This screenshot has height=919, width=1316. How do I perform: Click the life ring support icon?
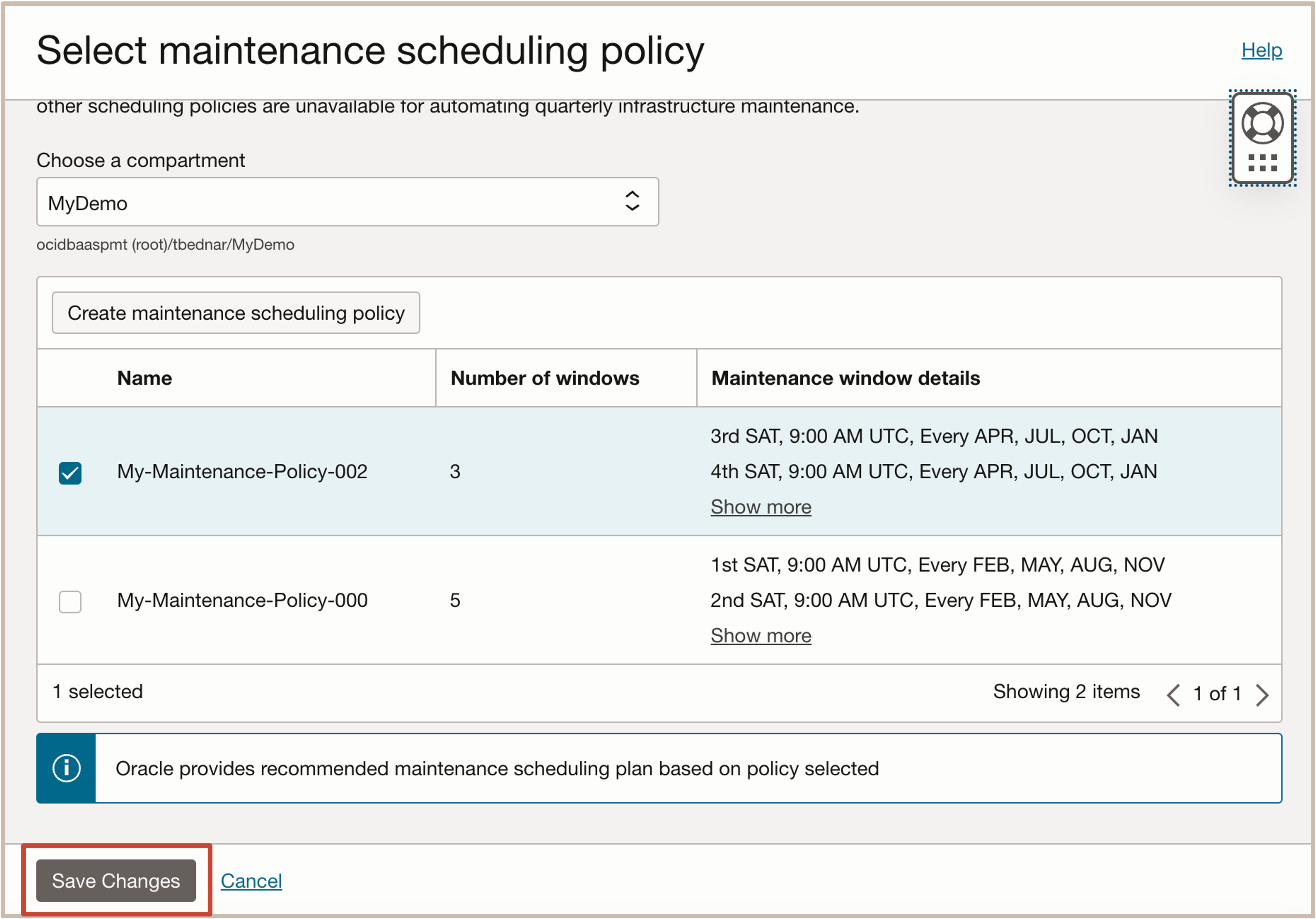[x=1262, y=123]
